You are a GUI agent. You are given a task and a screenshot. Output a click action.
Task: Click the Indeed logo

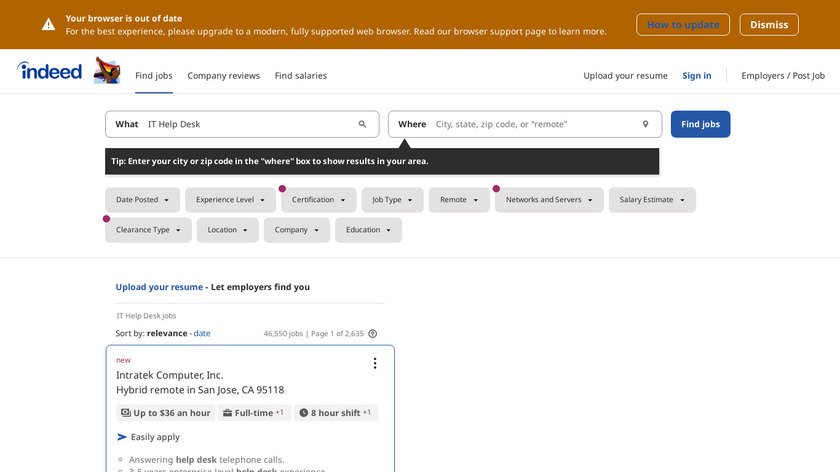pyautogui.click(x=49, y=71)
